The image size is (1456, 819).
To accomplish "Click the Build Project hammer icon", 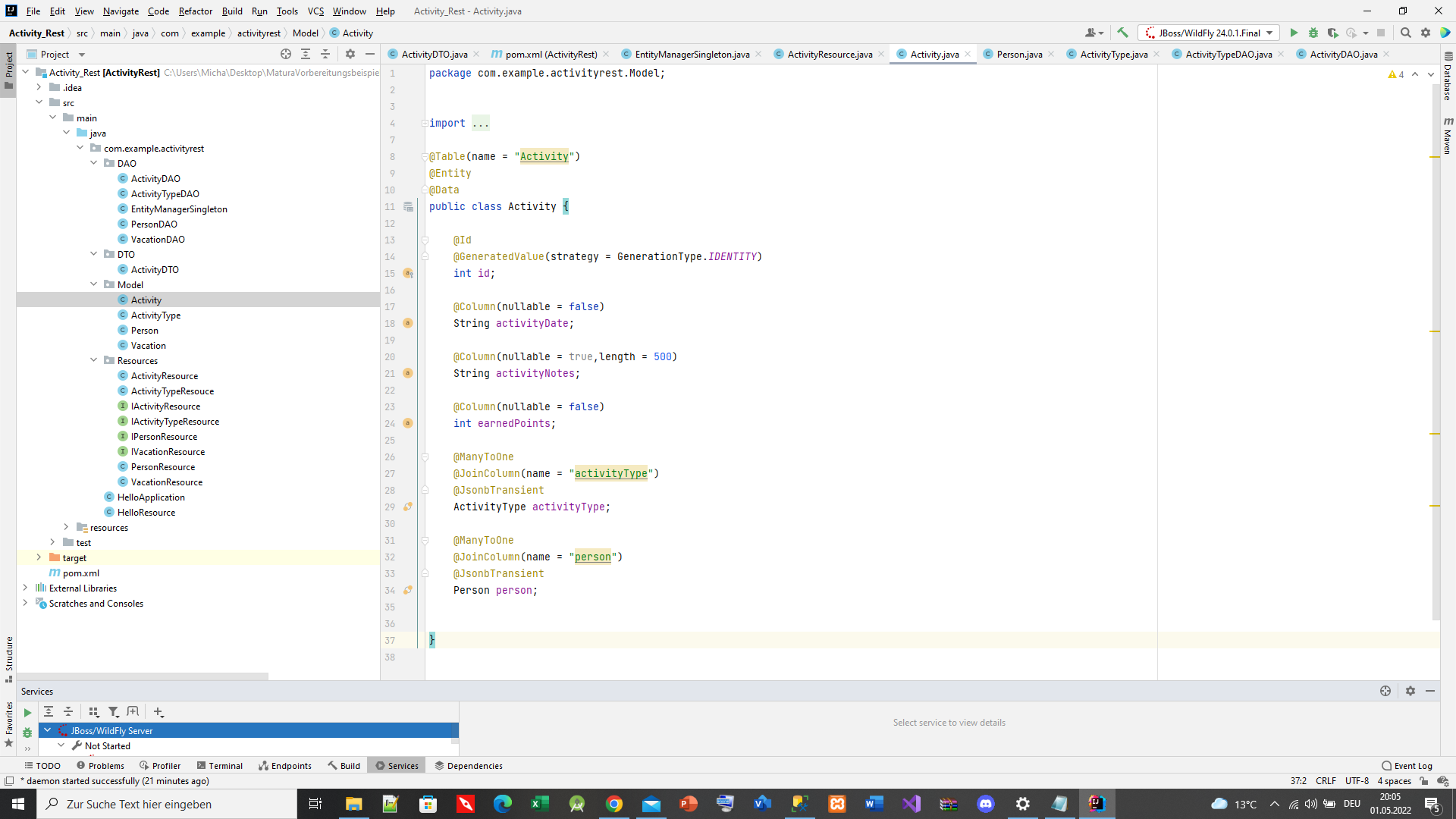I will click(x=1122, y=33).
